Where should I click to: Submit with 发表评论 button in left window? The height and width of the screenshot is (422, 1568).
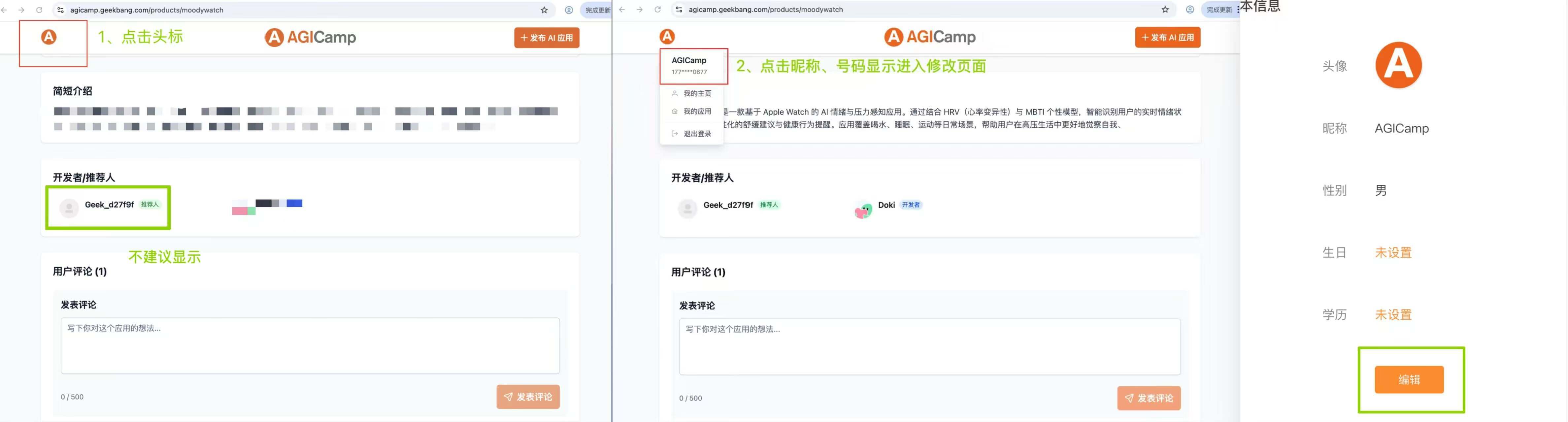click(x=528, y=397)
